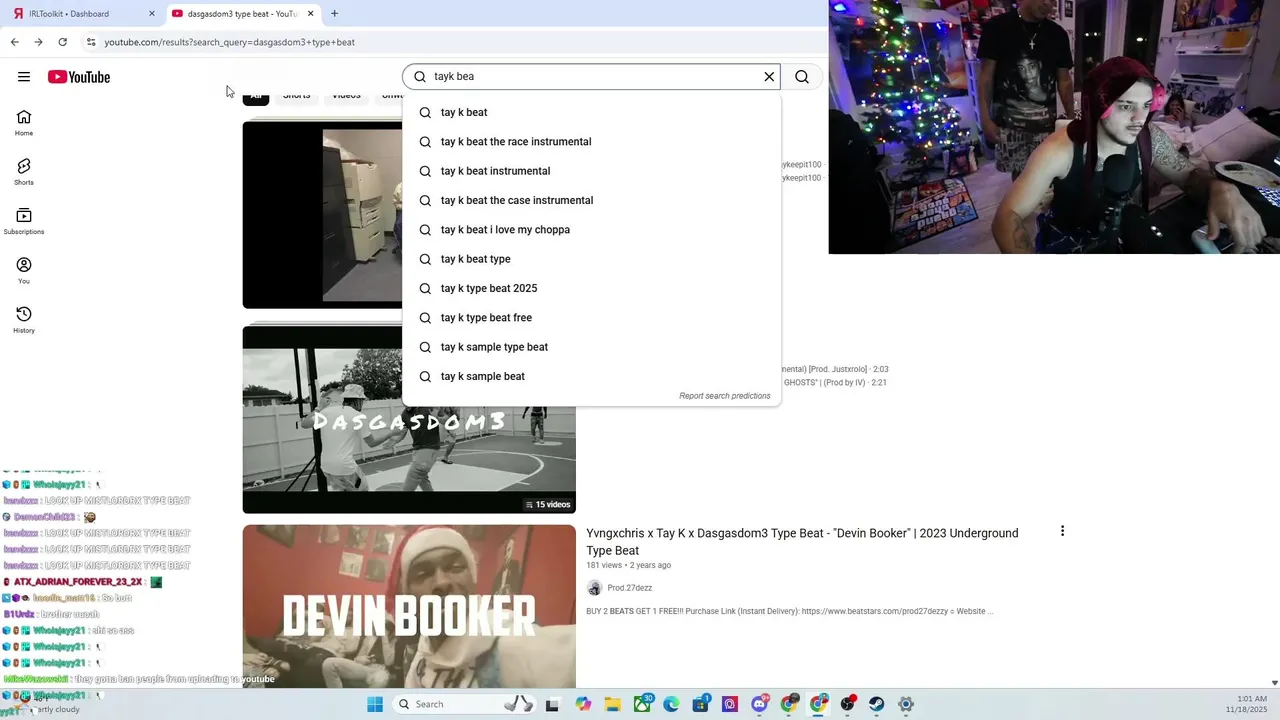
Task: Open Shorts from the sidebar
Action: click(24, 172)
